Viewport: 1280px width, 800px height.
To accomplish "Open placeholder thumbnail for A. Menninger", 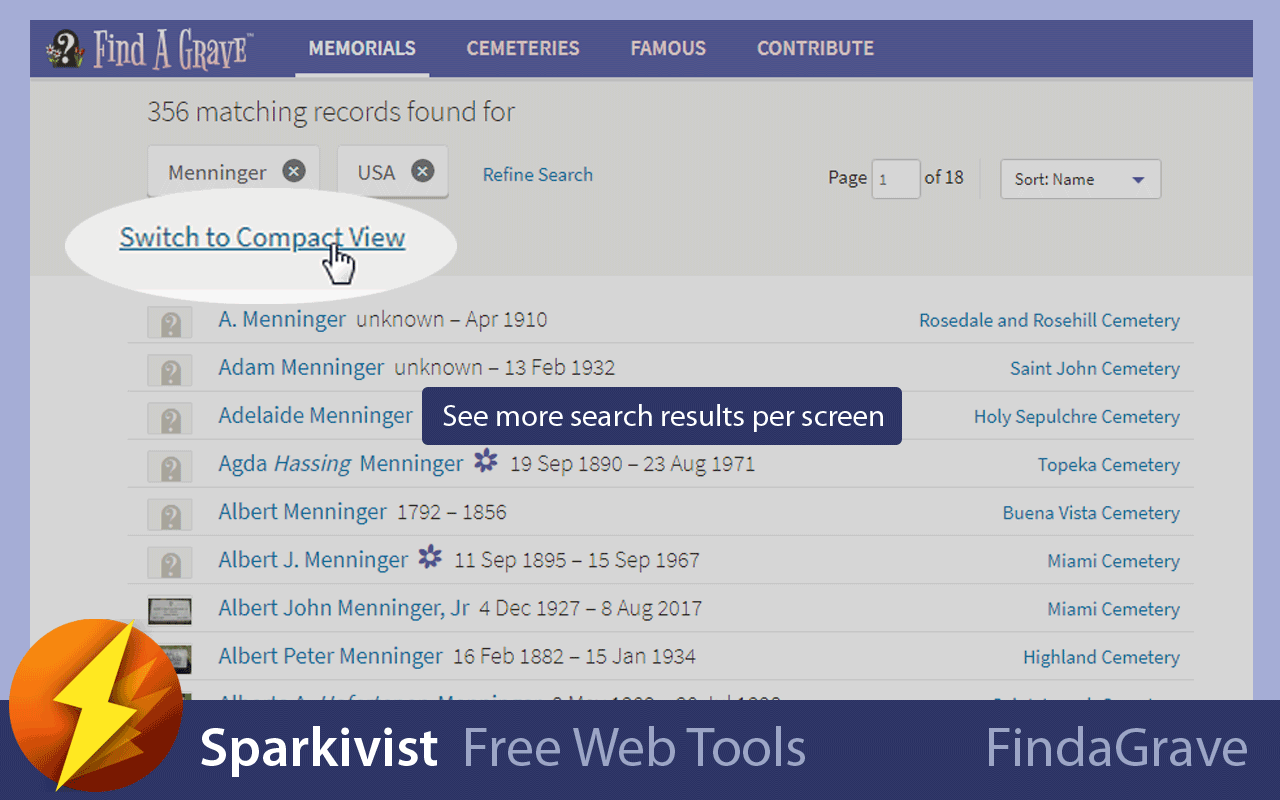I will 170,323.
